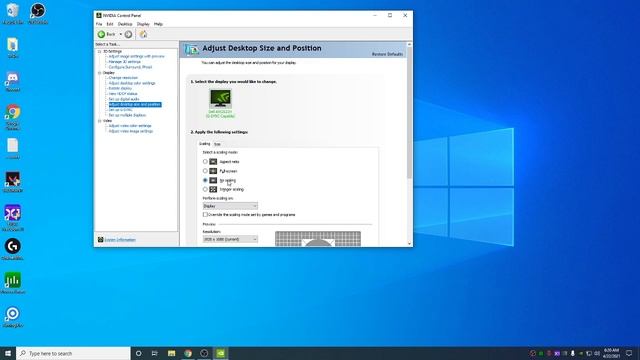Image resolution: width=640 pixels, height=360 pixels.
Task: Click the Integer scaling mode icon
Action: (x=213, y=189)
